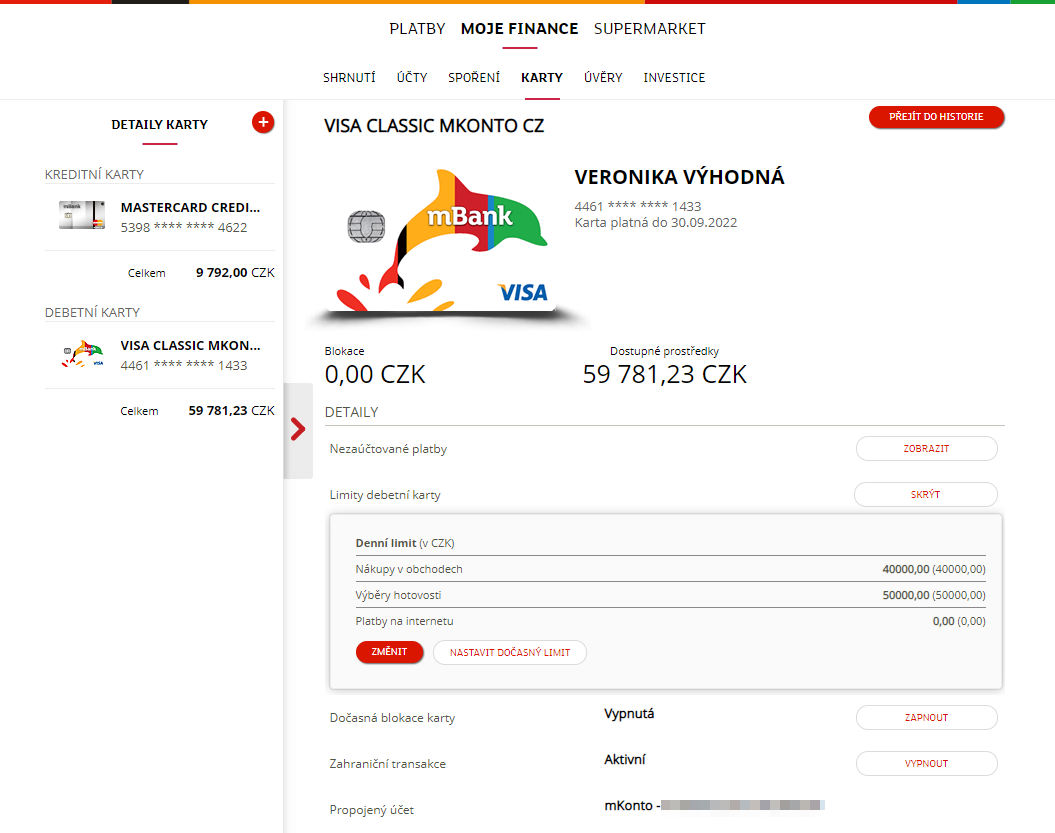
Task: Go to the ÚVĚRY tab
Action: coord(603,77)
